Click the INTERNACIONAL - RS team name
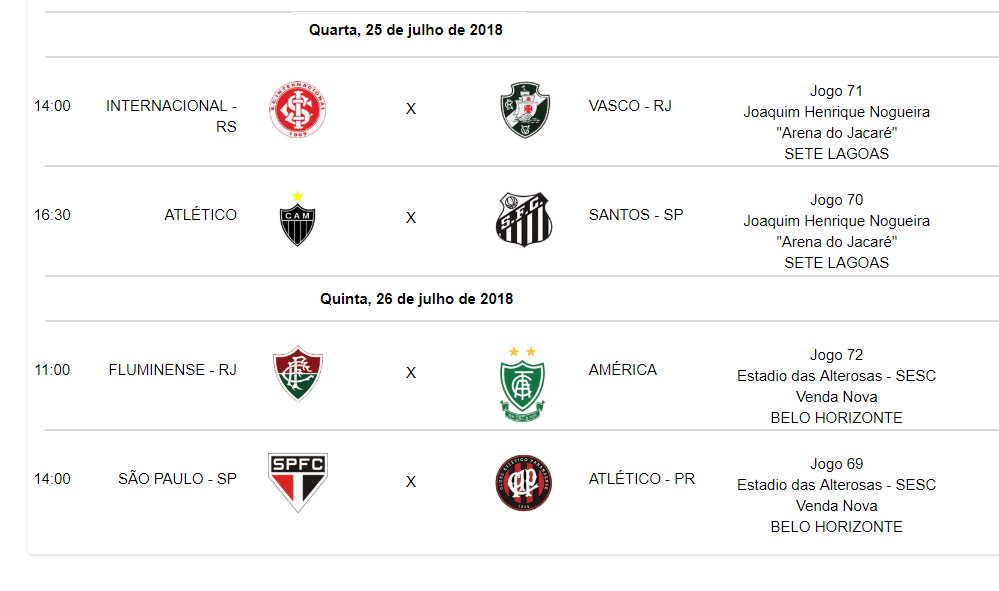This screenshot has height=591, width=999. point(171,116)
